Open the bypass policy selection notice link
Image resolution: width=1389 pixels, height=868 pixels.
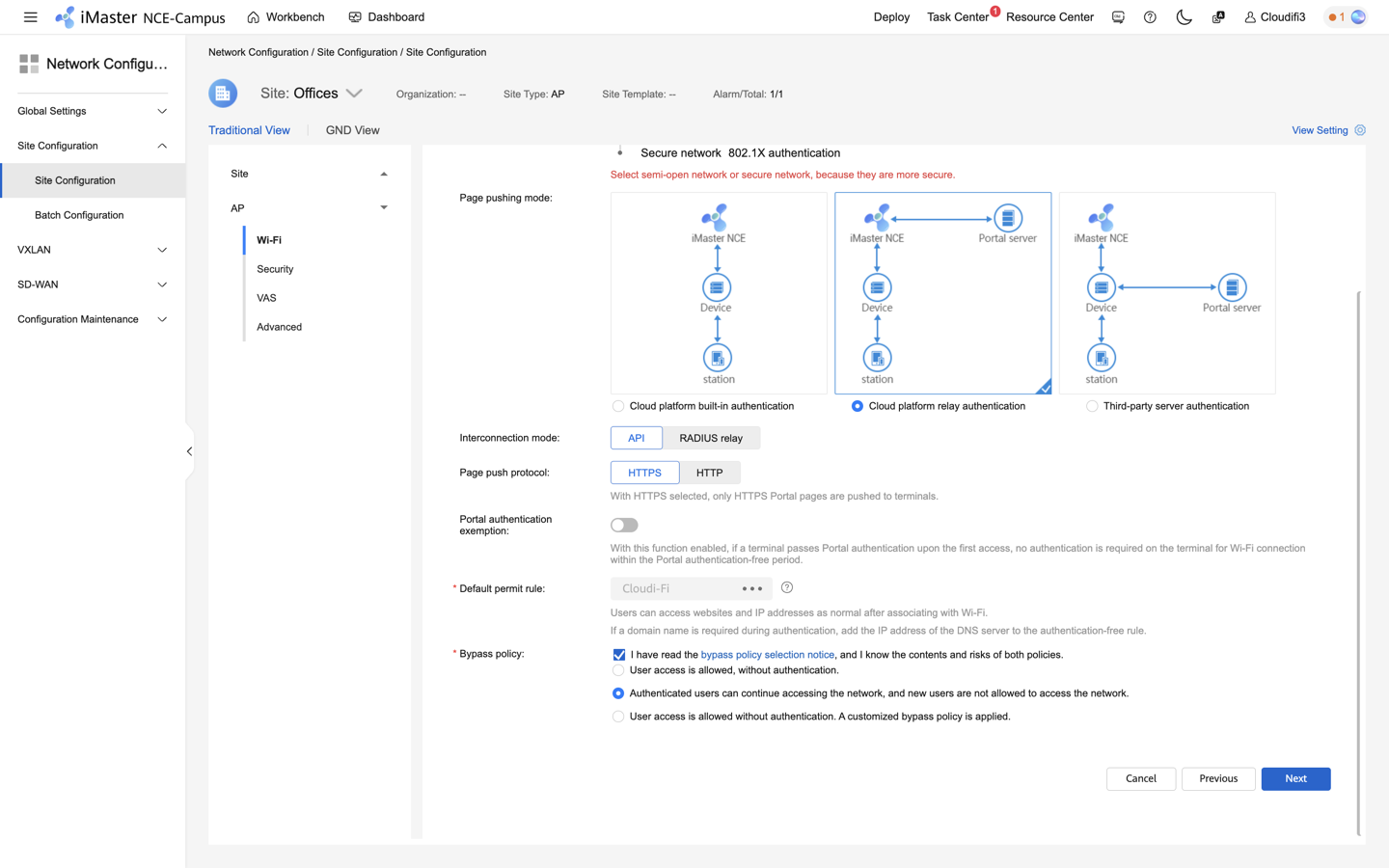tap(767, 654)
